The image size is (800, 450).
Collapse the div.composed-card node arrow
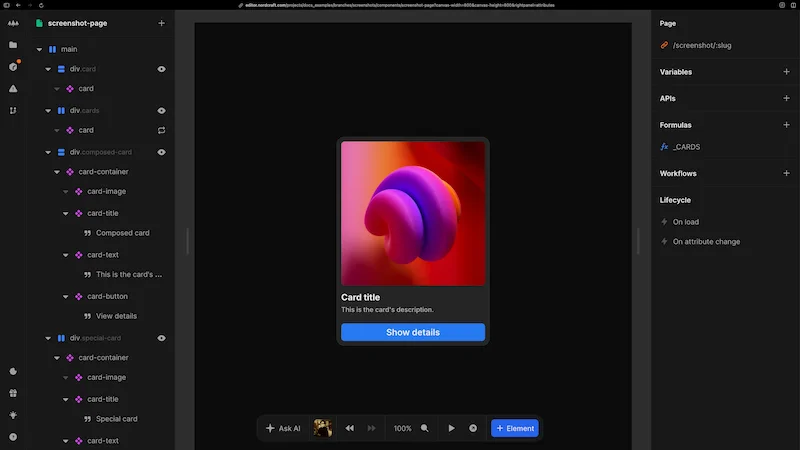pos(48,152)
